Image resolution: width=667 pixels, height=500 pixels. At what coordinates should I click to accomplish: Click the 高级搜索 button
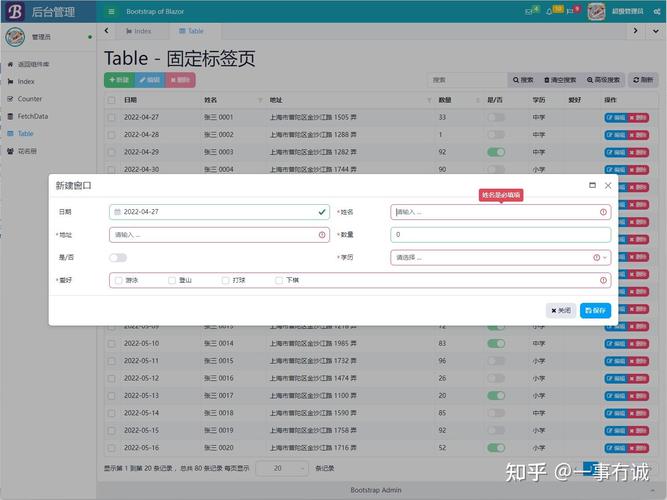click(x=603, y=80)
